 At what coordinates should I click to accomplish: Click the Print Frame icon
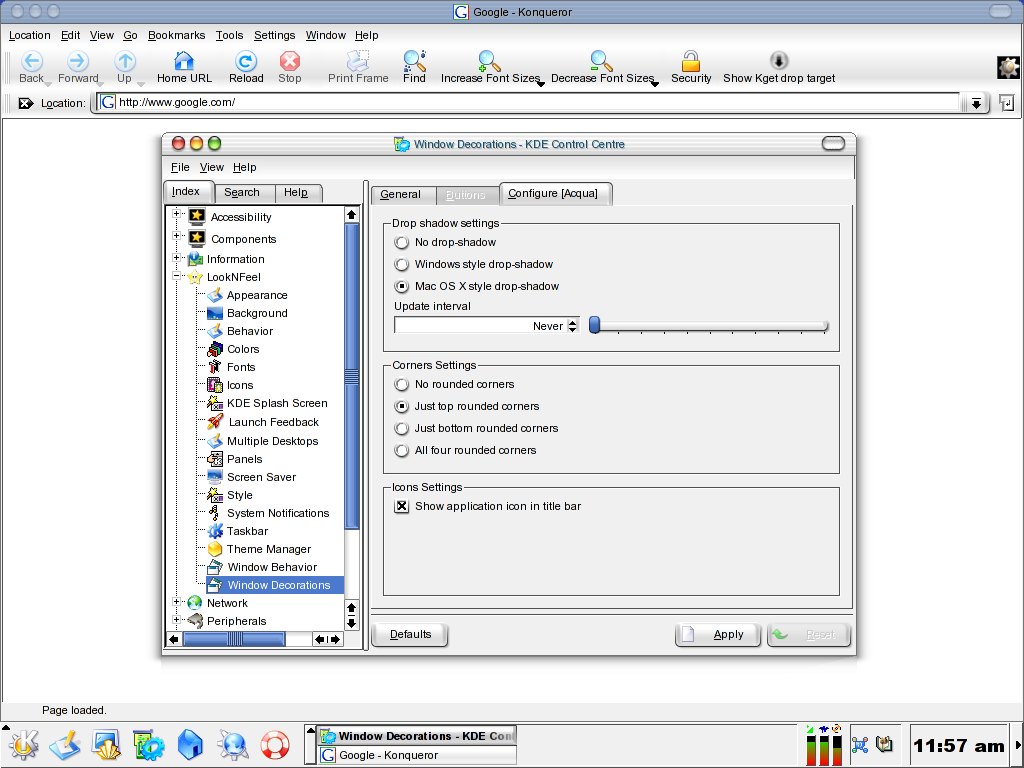tap(358, 61)
